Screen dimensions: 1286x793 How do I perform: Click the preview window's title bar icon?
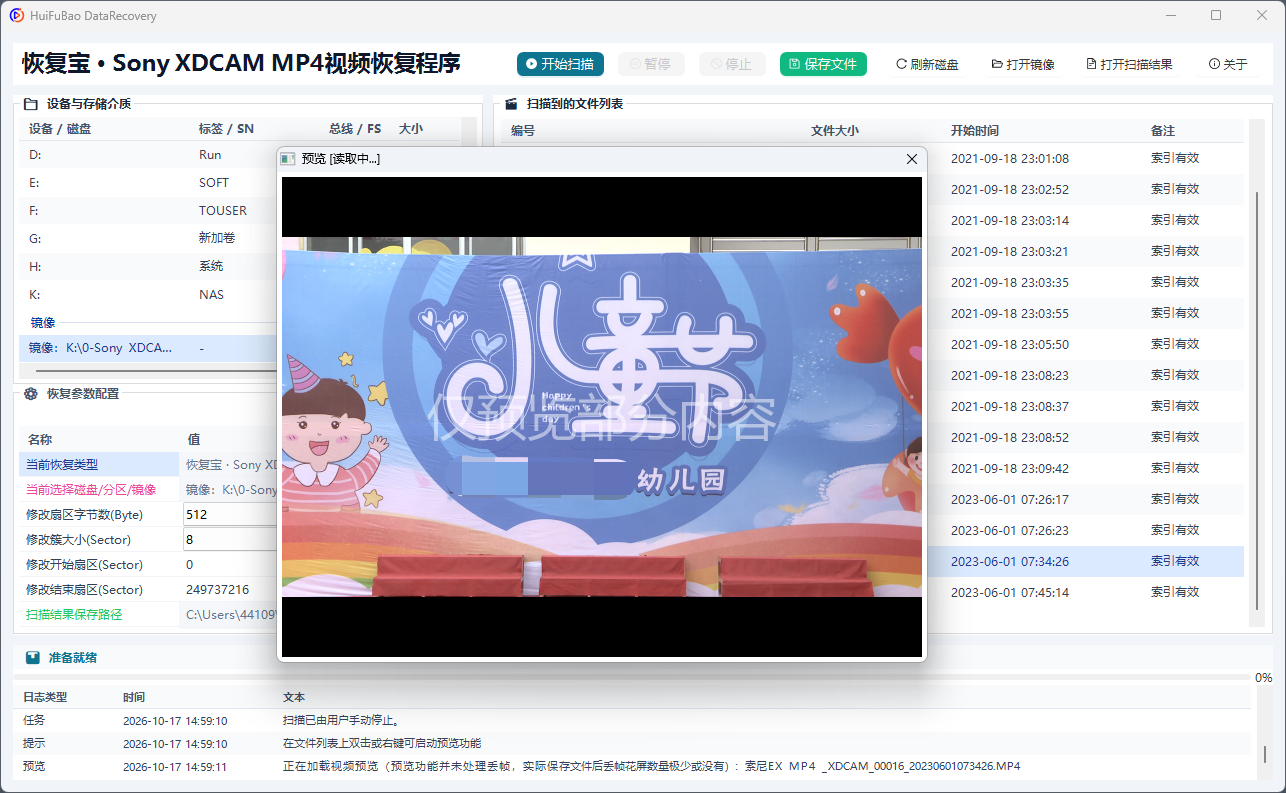288,159
